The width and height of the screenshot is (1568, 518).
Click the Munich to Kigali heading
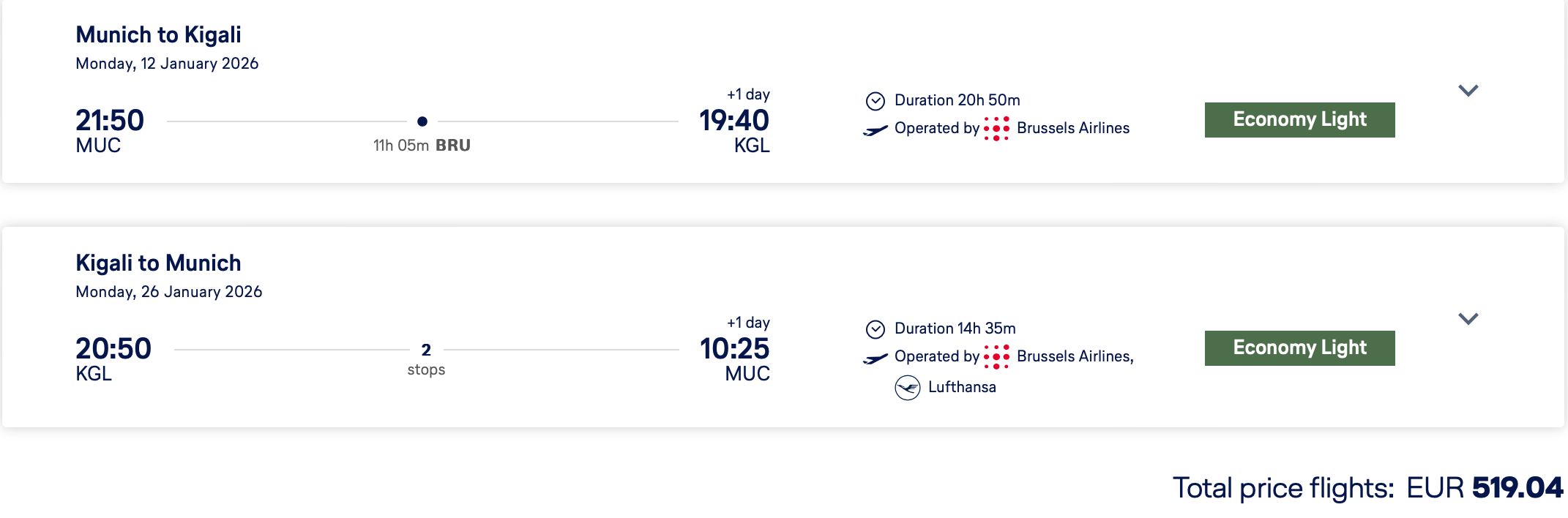pyautogui.click(x=158, y=34)
